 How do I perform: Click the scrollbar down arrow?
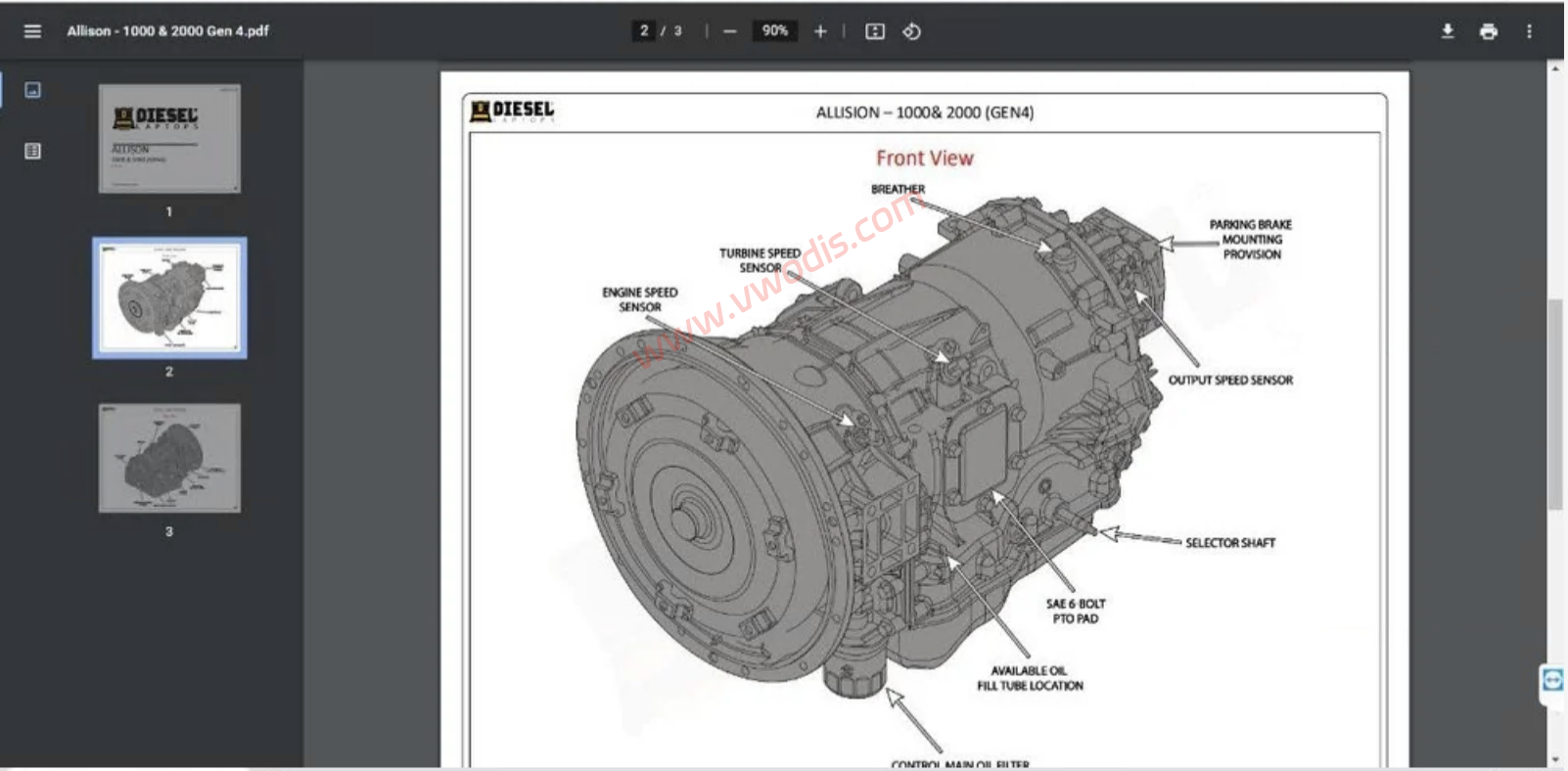click(x=1555, y=759)
